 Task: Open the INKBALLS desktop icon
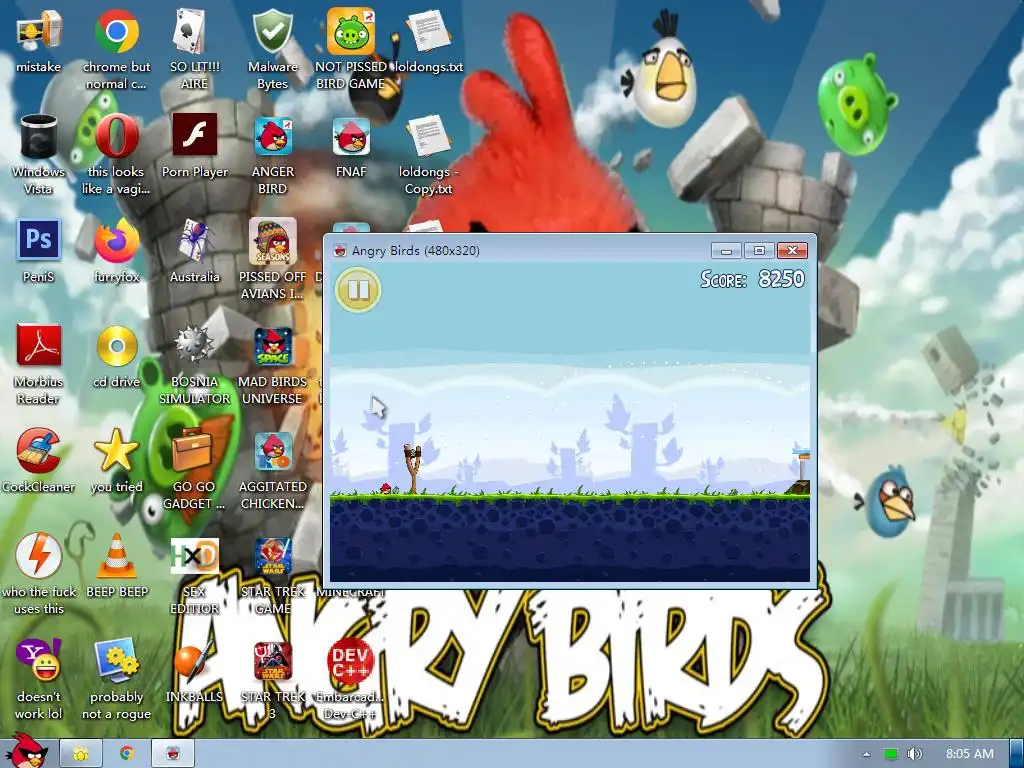194,661
